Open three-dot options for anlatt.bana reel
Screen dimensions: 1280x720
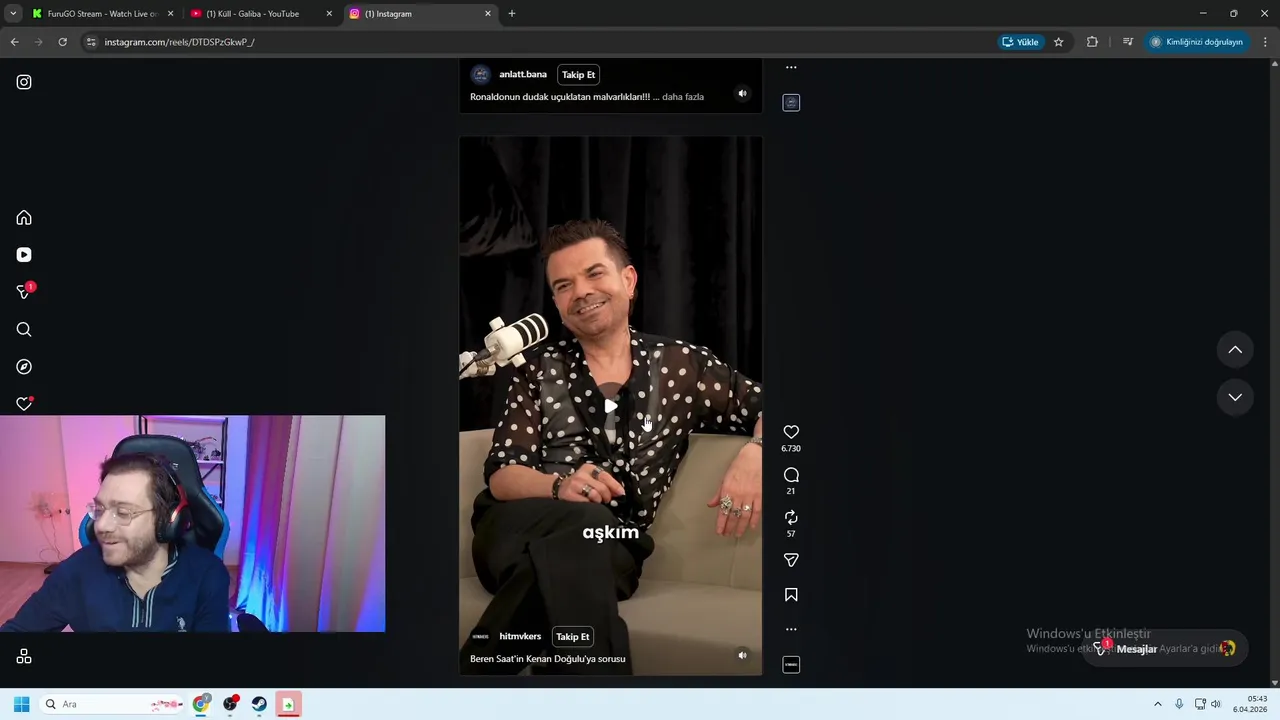point(791,68)
